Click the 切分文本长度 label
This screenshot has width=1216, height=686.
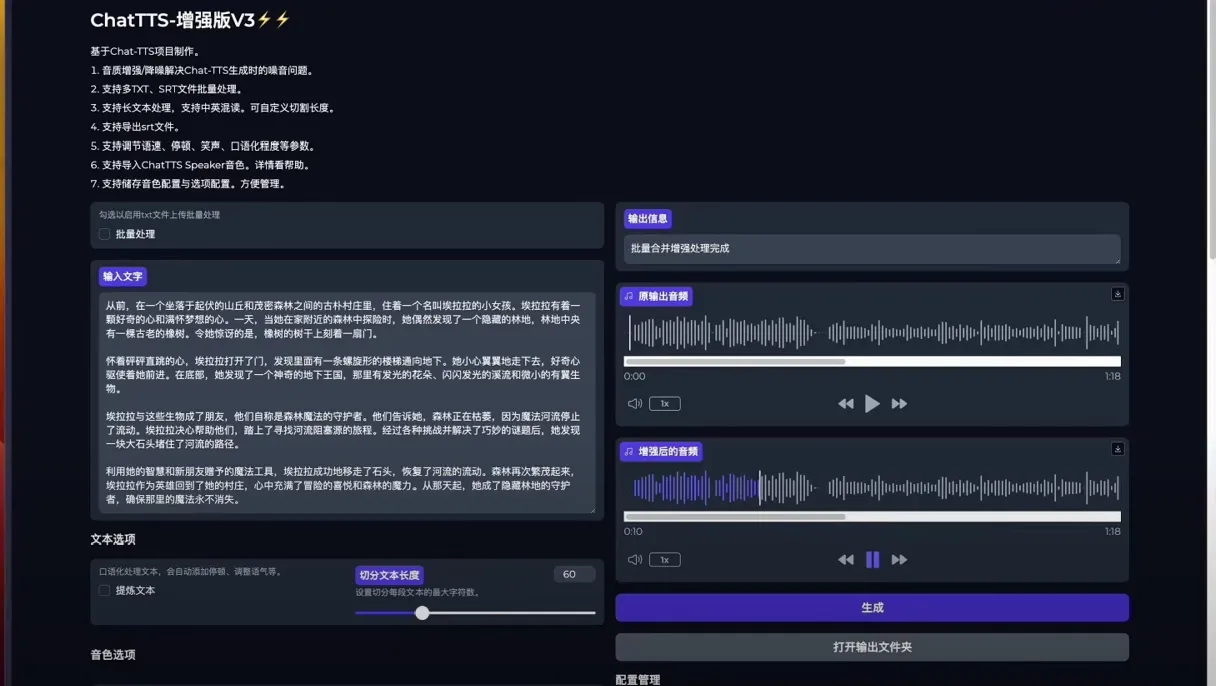point(389,575)
